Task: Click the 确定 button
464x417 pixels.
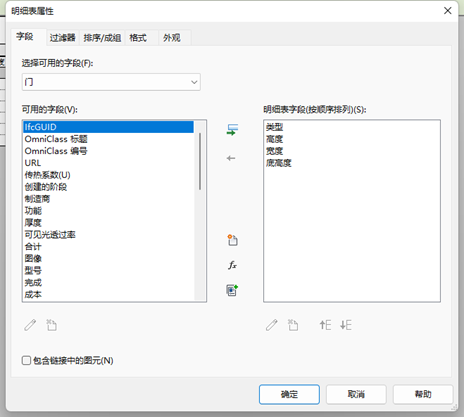Action: pyautogui.click(x=289, y=394)
